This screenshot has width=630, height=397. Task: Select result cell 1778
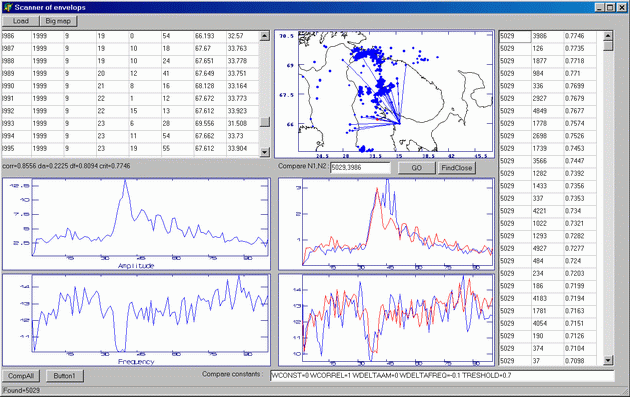tap(547, 123)
